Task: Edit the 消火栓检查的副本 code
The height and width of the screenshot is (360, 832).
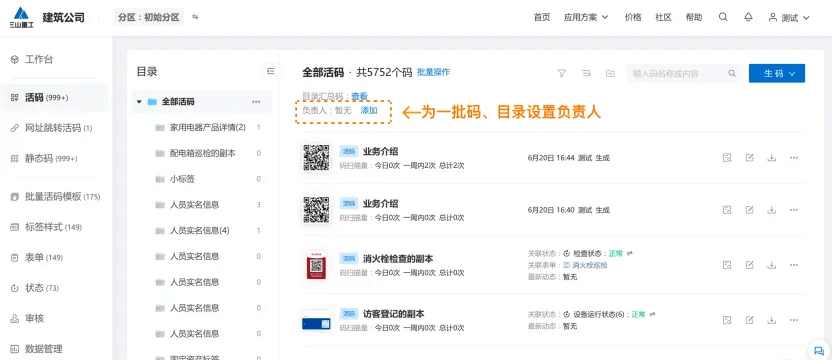Action: point(749,264)
